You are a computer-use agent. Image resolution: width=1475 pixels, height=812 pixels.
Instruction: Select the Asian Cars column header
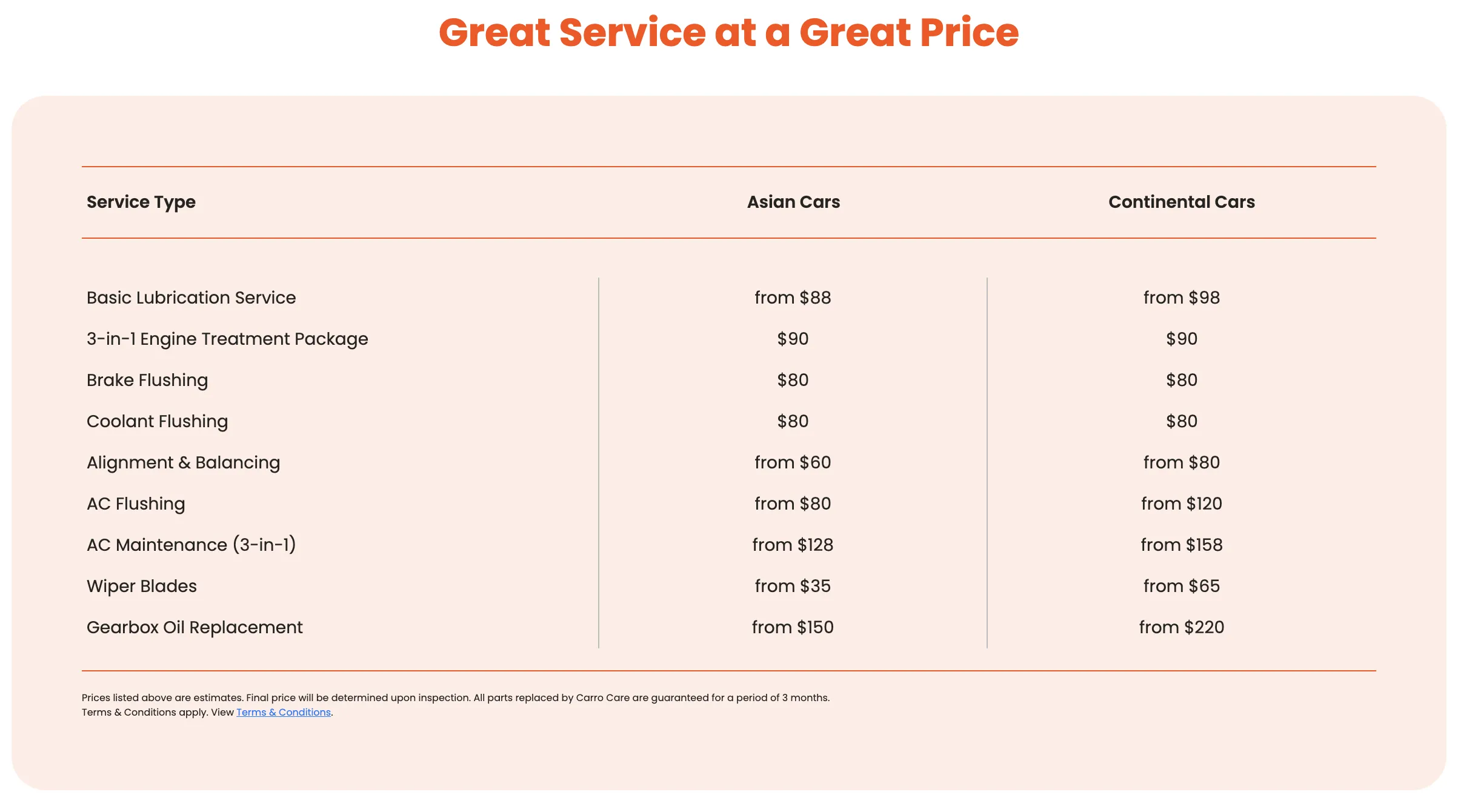click(x=793, y=202)
